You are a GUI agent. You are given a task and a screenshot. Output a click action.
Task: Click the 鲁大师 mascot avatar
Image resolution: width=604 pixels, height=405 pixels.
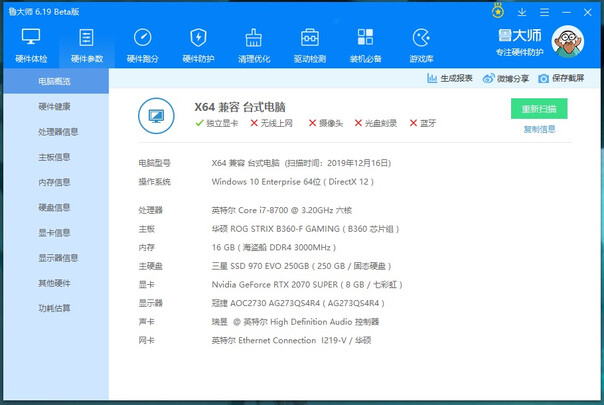pyautogui.click(x=567, y=42)
